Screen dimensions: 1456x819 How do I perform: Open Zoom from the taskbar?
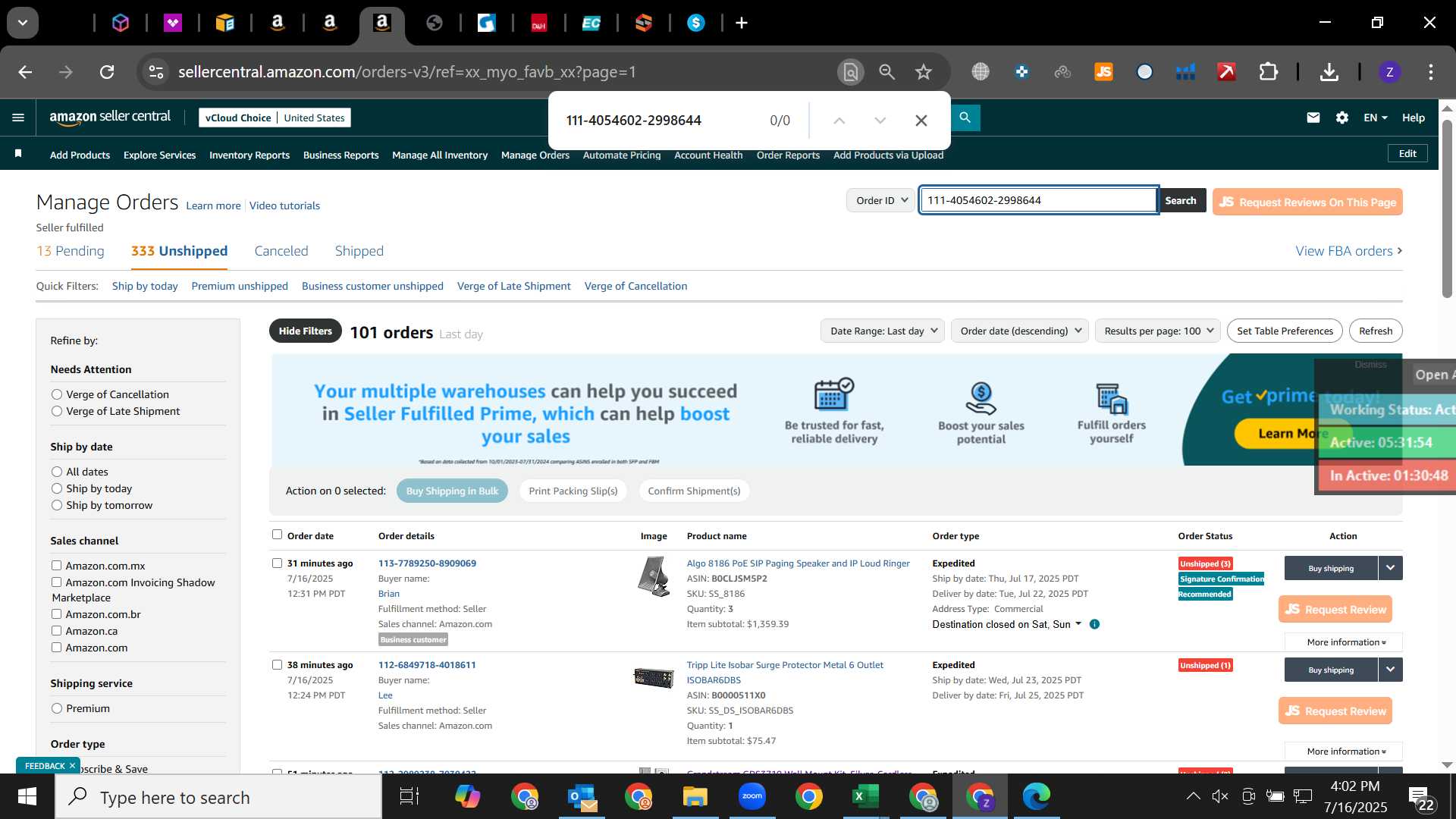pos(752,796)
